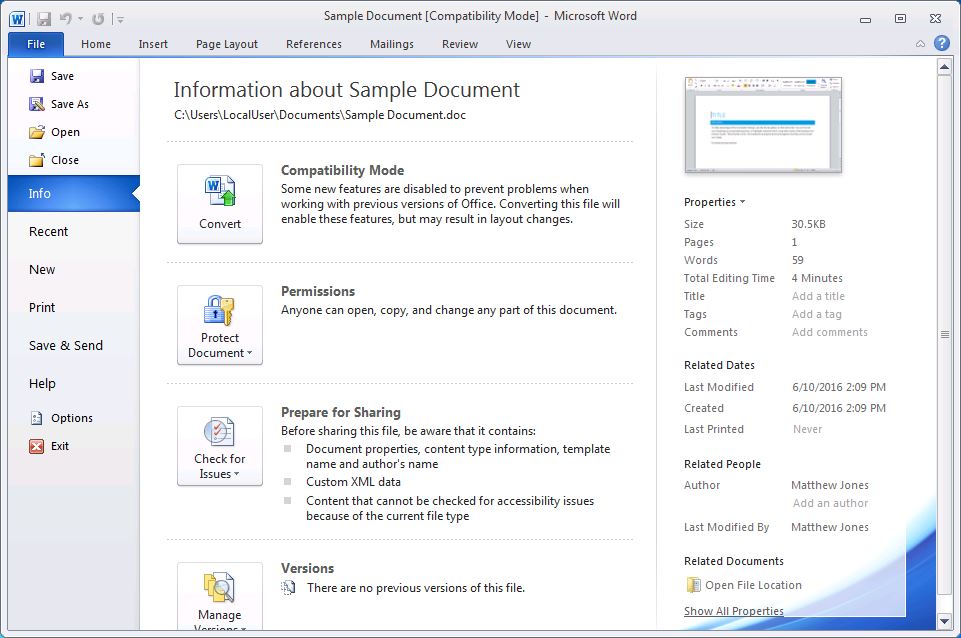Click the scroll down arrow of vertical scrollbar

(x=944, y=621)
